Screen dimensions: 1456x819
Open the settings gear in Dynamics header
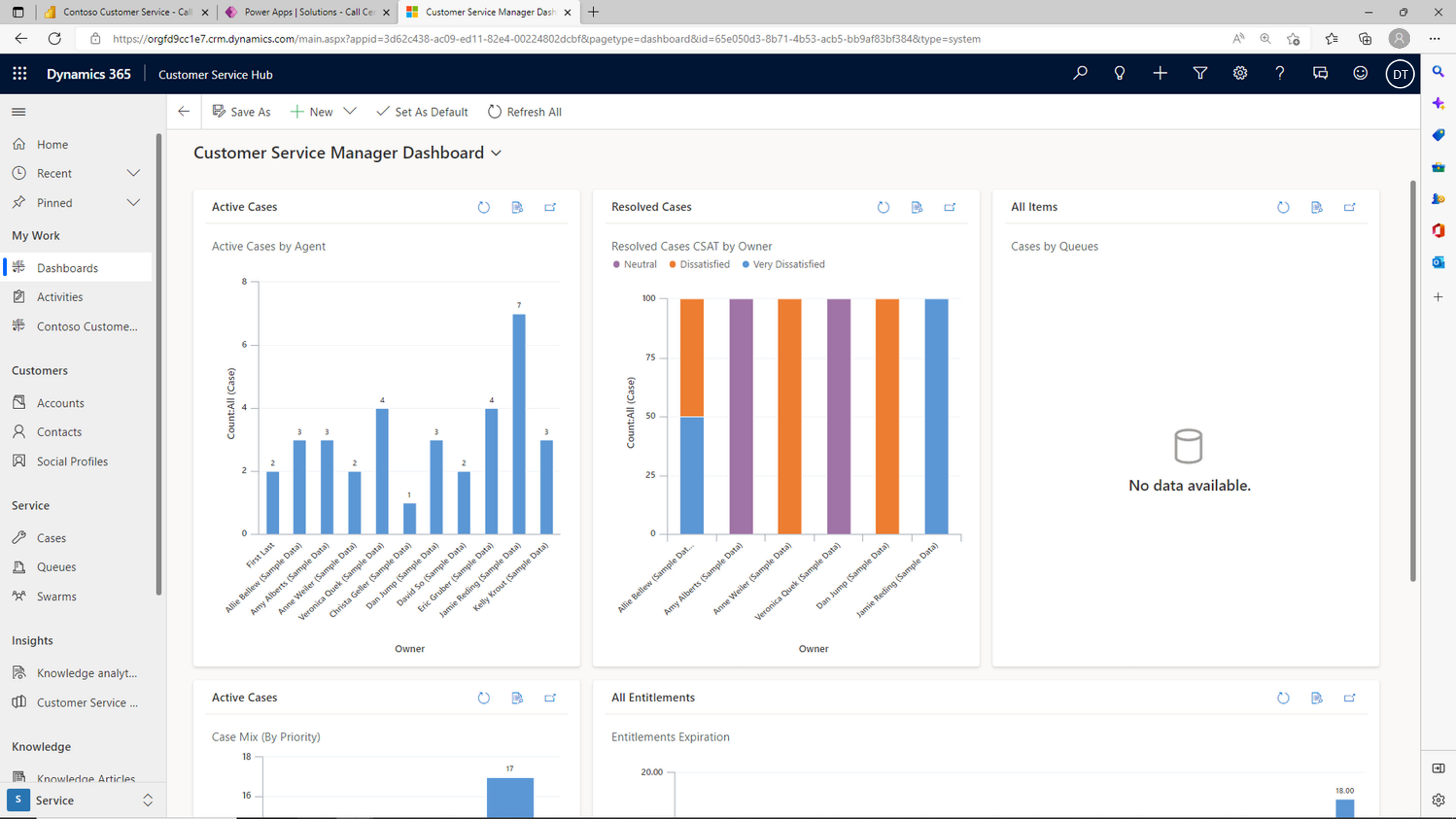pos(1240,73)
